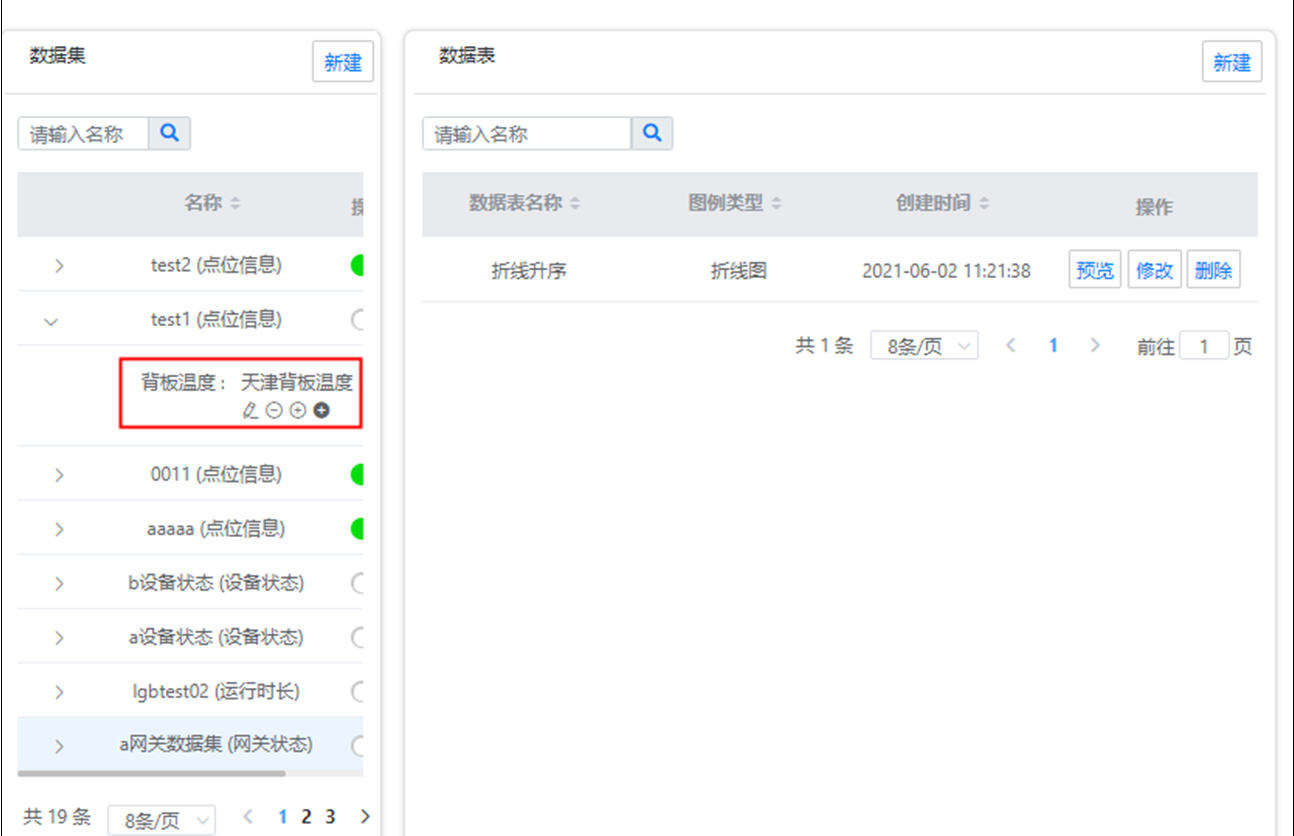Toggle the status switch for test2 row
The width and height of the screenshot is (1294, 836).
tap(357, 265)
